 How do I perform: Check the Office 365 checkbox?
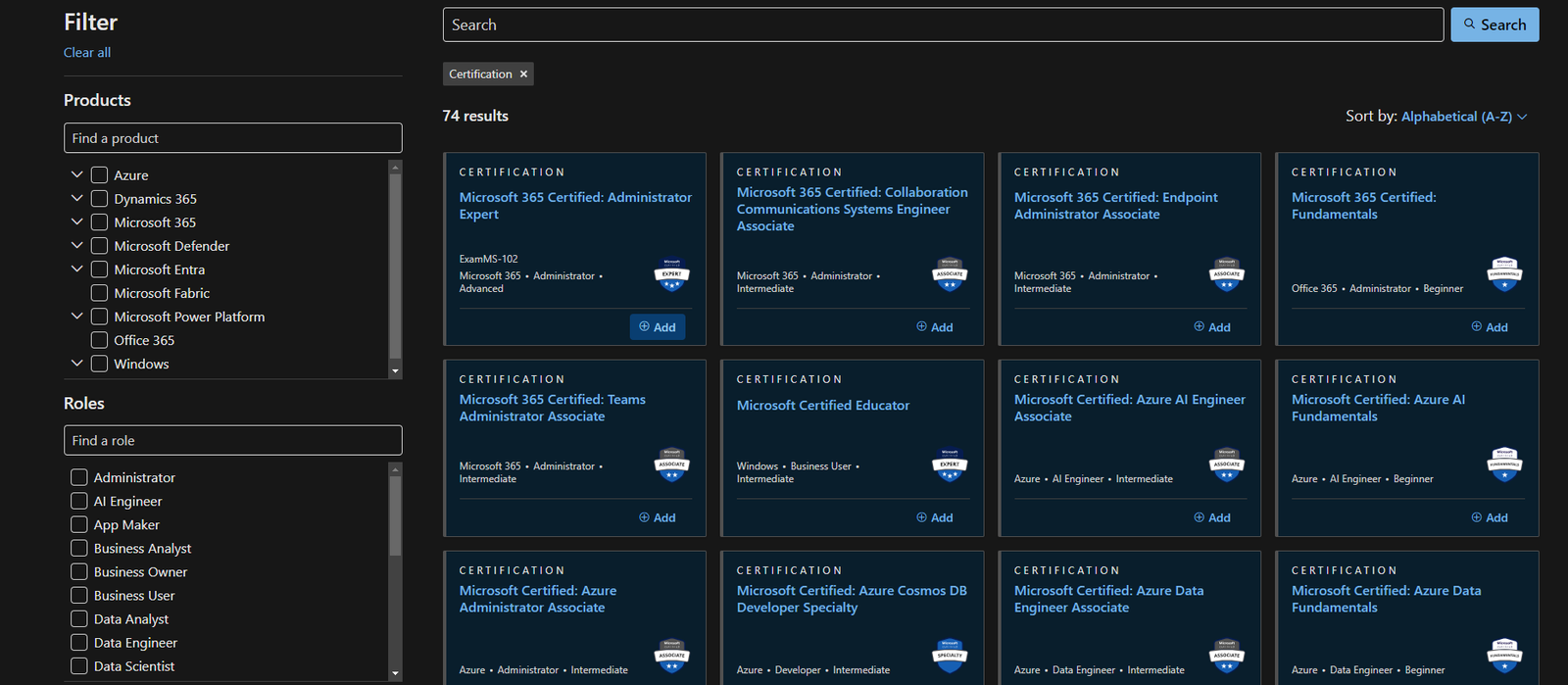(99, 340)
